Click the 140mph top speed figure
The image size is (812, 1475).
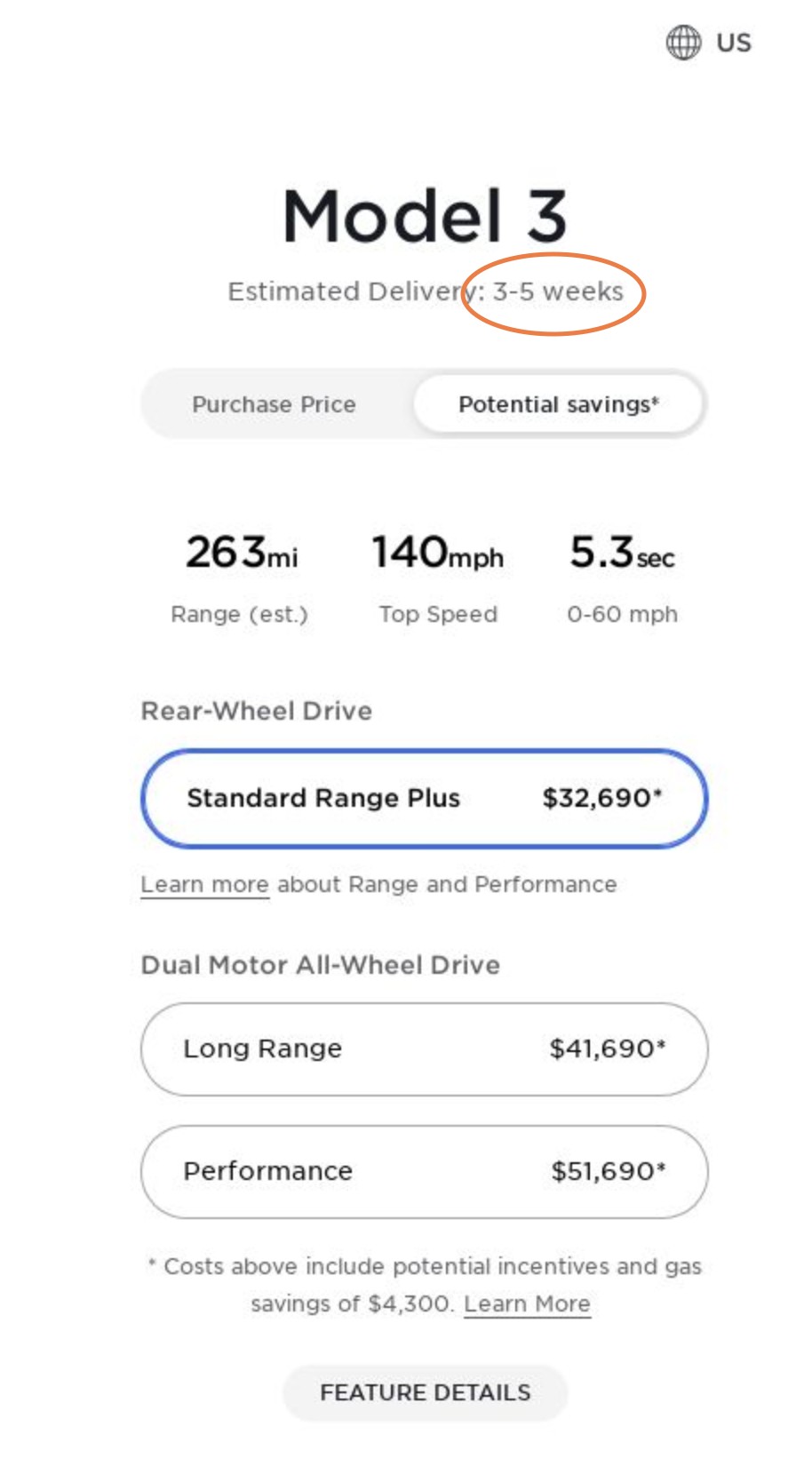pyautogui.click(x=437, y=553)
